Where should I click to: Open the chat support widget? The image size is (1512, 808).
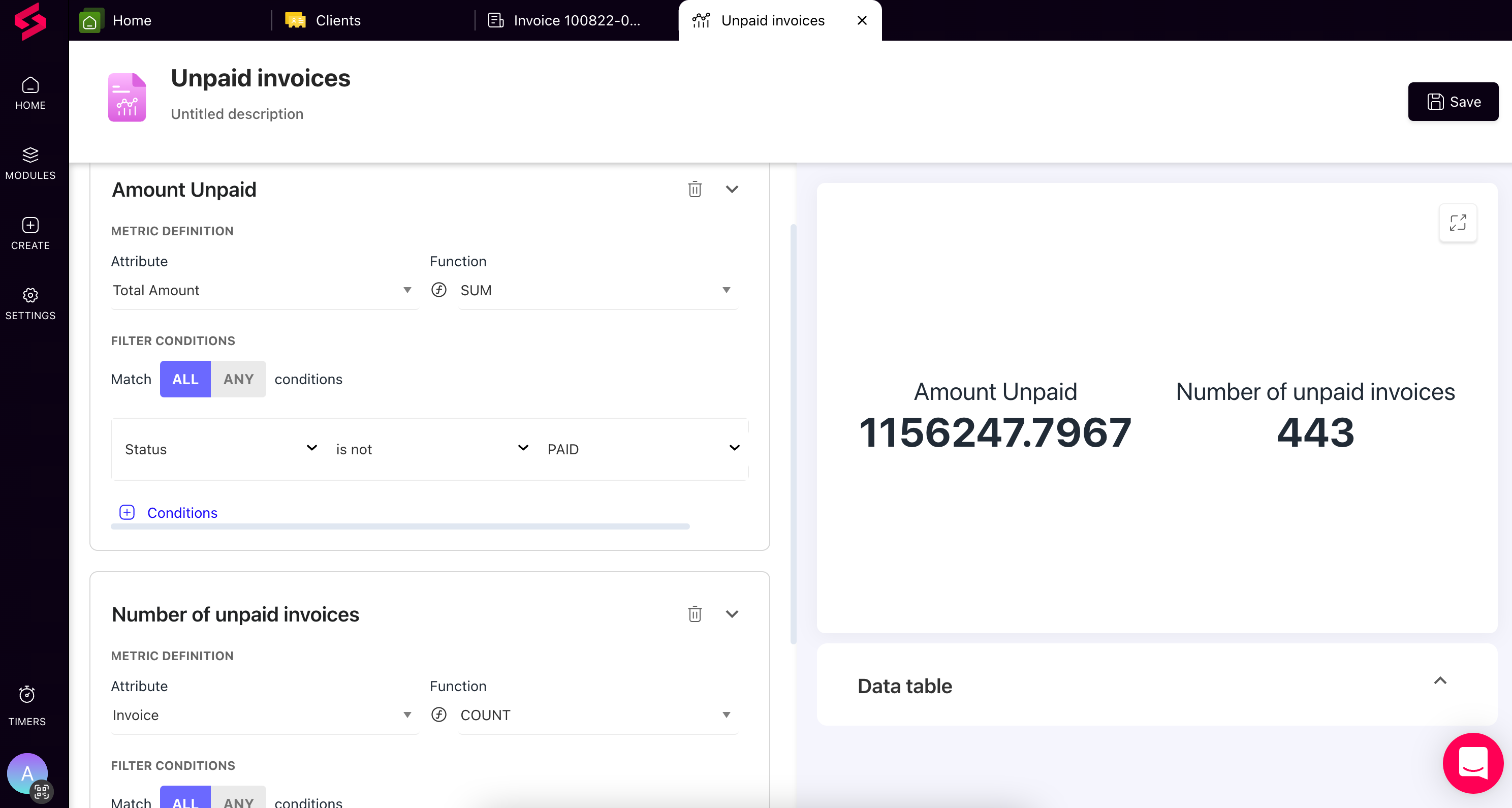1473,763
